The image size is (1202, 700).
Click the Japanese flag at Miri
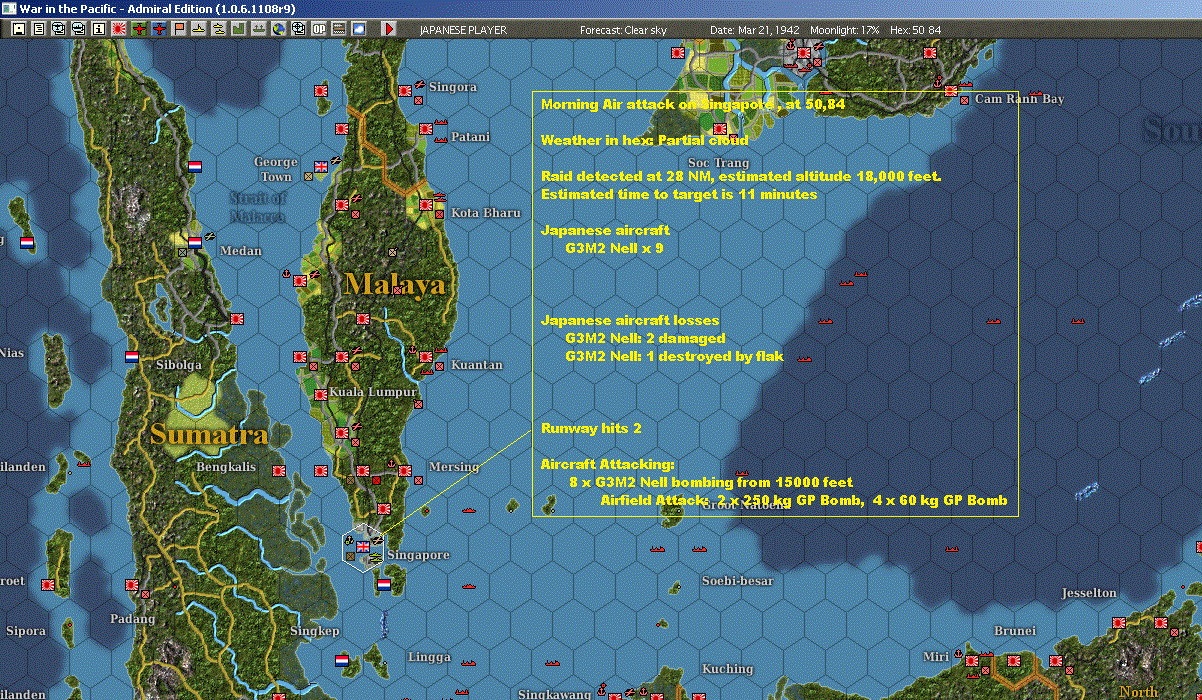tap(971, 660)
